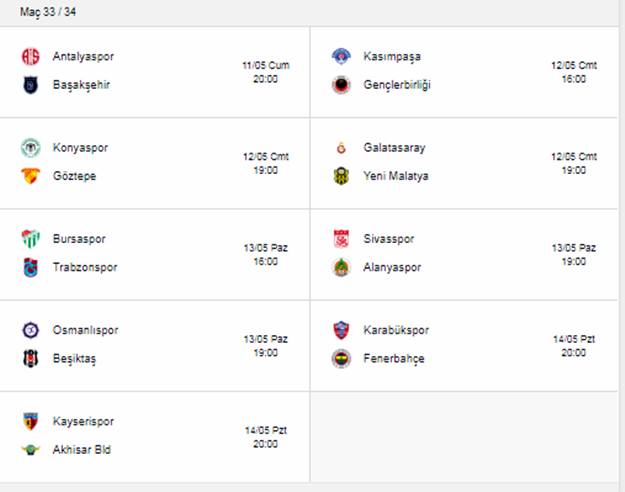Click the Antalyaspor club logo
The image size is (625, 492).
tap(30, 57)
